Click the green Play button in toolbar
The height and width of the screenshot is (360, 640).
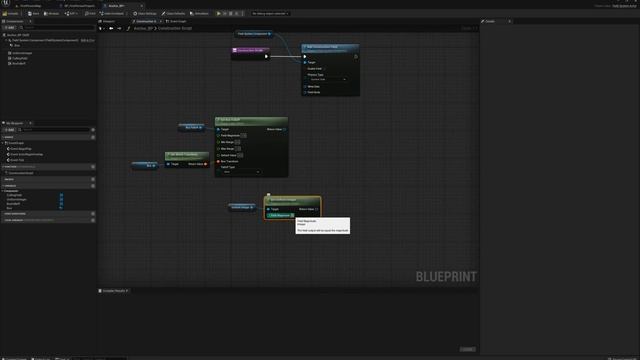(x=219, y=13)
